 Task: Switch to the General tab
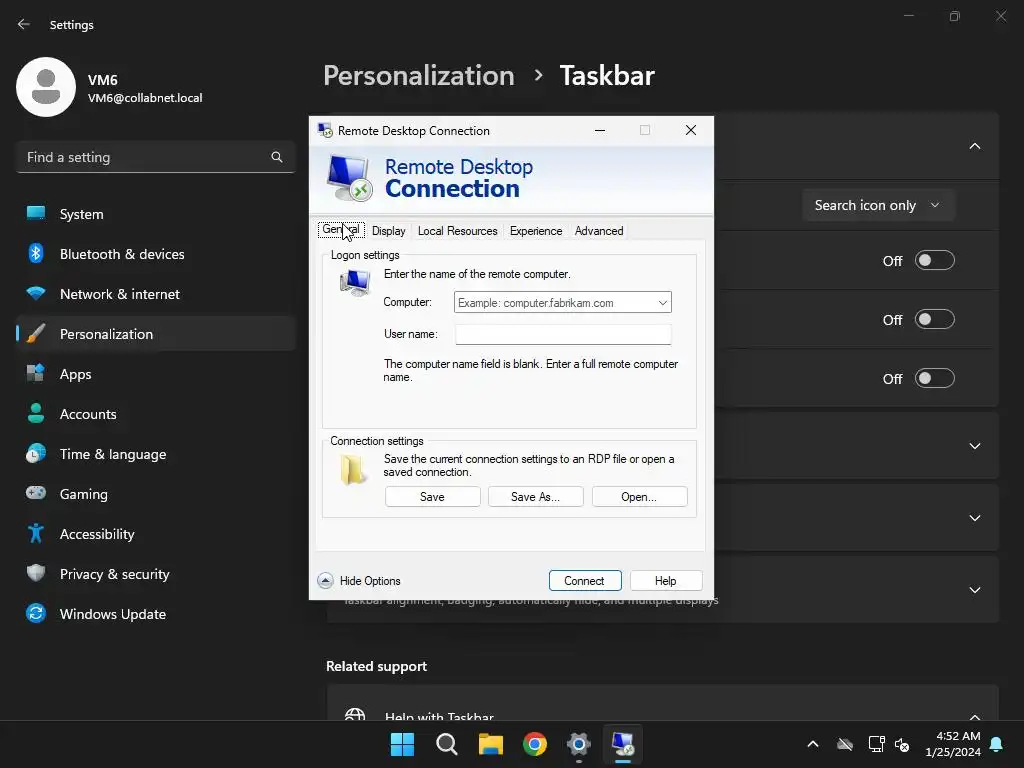pyautogui.click(x=341, y=230)
